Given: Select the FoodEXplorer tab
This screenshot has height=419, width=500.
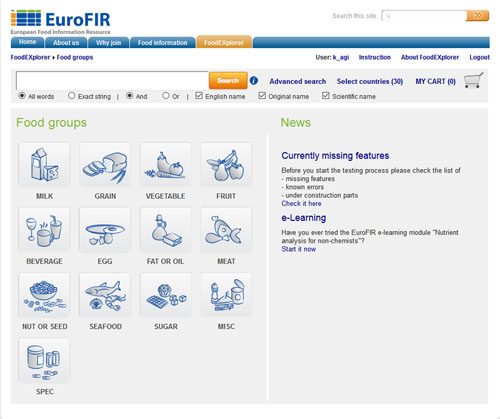Looking at the screenshot, I should pyautogui.click(x=224, y=42).
